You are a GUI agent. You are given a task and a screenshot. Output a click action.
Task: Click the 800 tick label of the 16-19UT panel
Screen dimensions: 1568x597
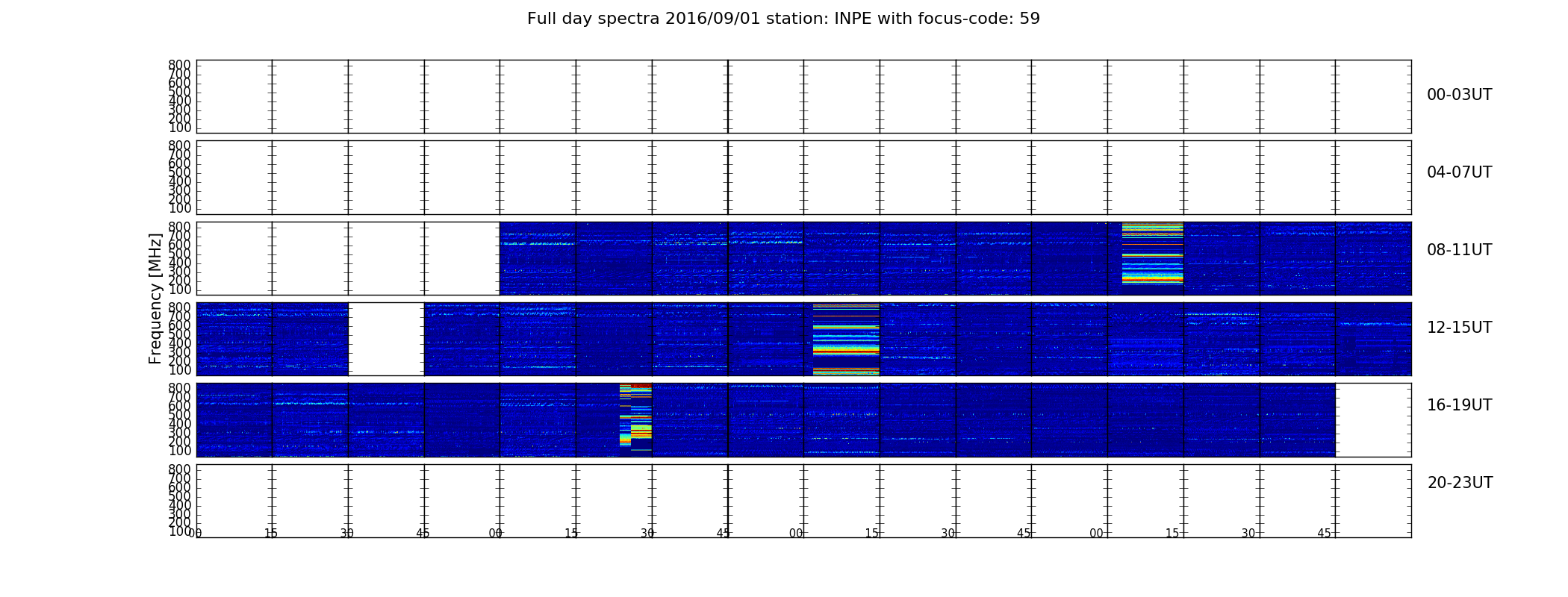pyautogui.click(x=179, y=388)
